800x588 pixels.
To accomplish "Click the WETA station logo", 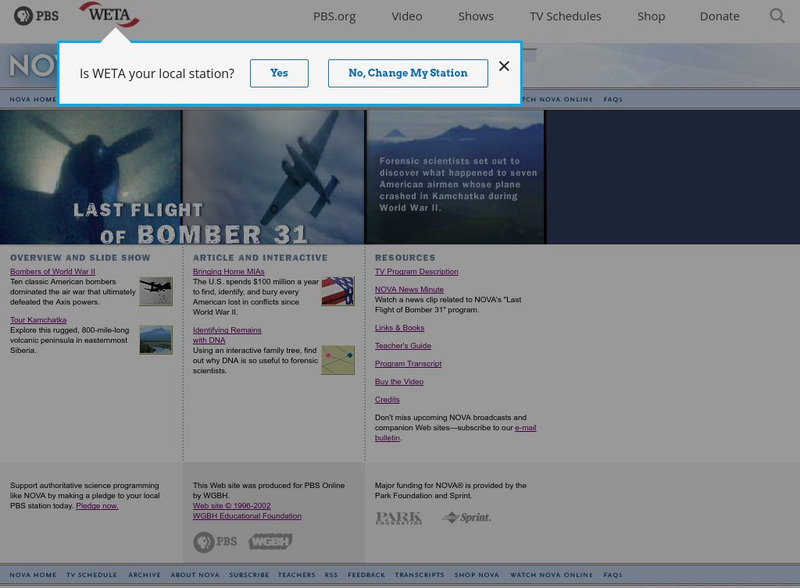I will [108, 15].
